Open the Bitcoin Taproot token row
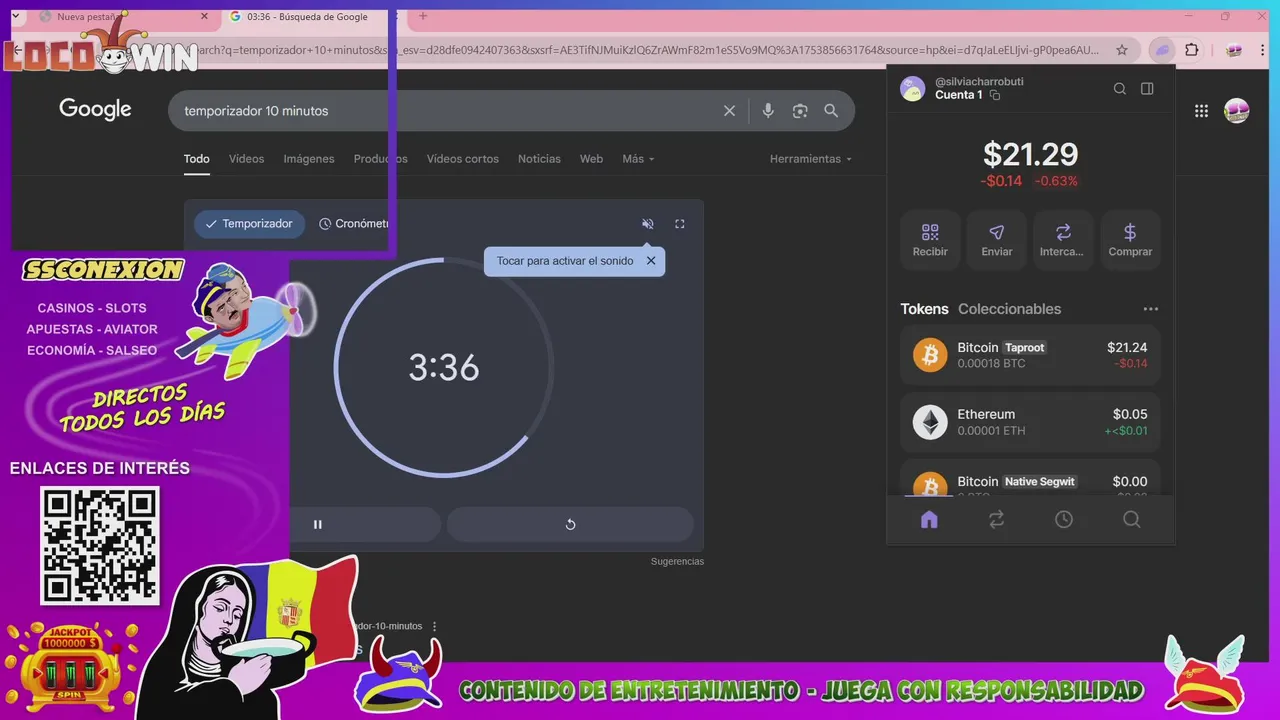The image size is (1280, 720). [x=1030, y=355]
